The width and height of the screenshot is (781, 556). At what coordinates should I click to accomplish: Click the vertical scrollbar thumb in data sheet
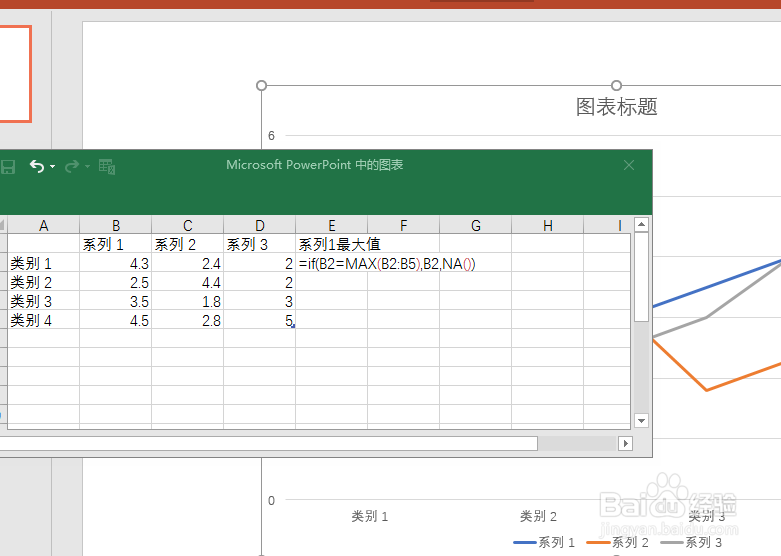tap(641, 277)
